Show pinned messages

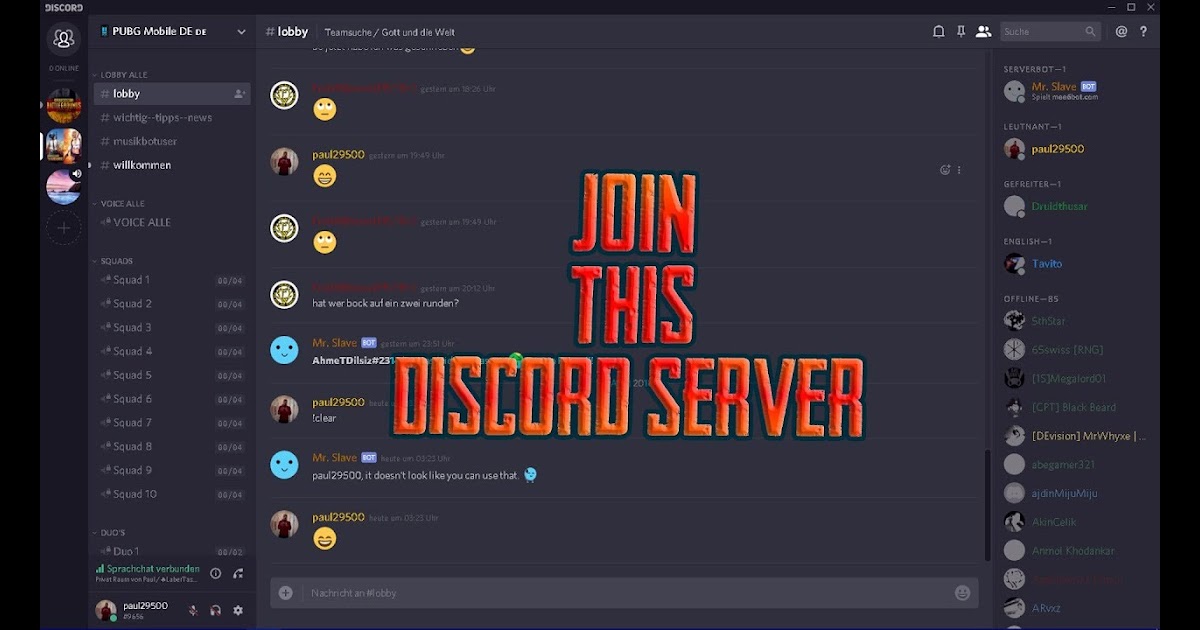coord(961,32)
